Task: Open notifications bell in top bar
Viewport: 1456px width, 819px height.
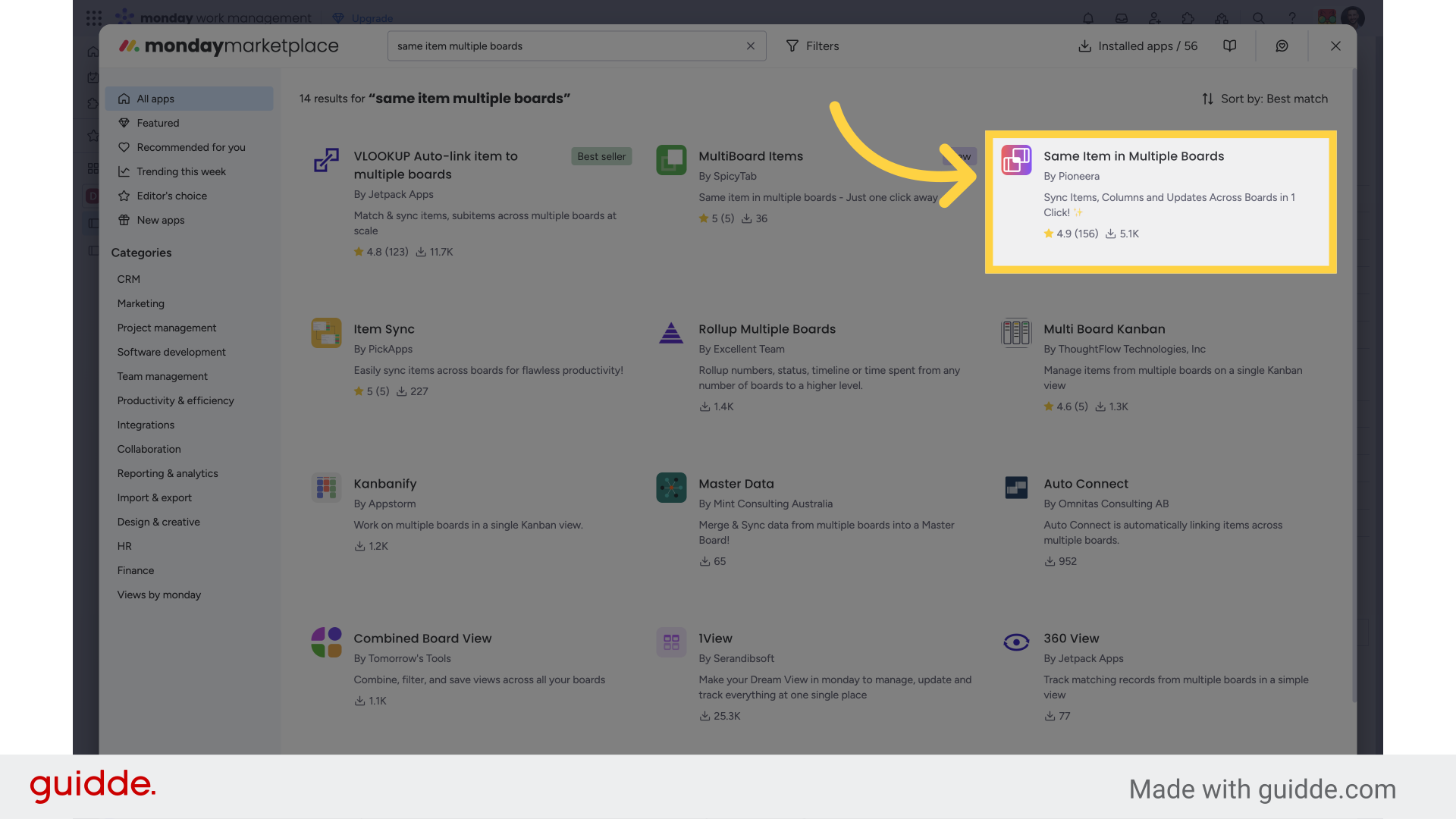Action: pos(1088,18)
